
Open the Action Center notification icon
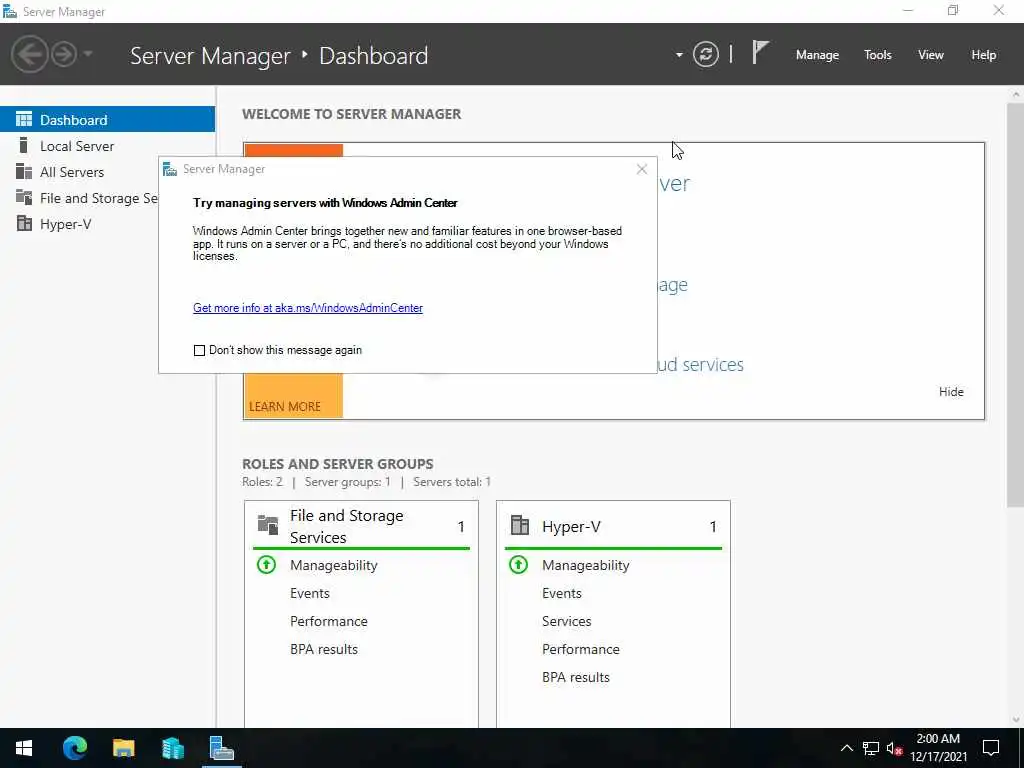coord(991,748)
